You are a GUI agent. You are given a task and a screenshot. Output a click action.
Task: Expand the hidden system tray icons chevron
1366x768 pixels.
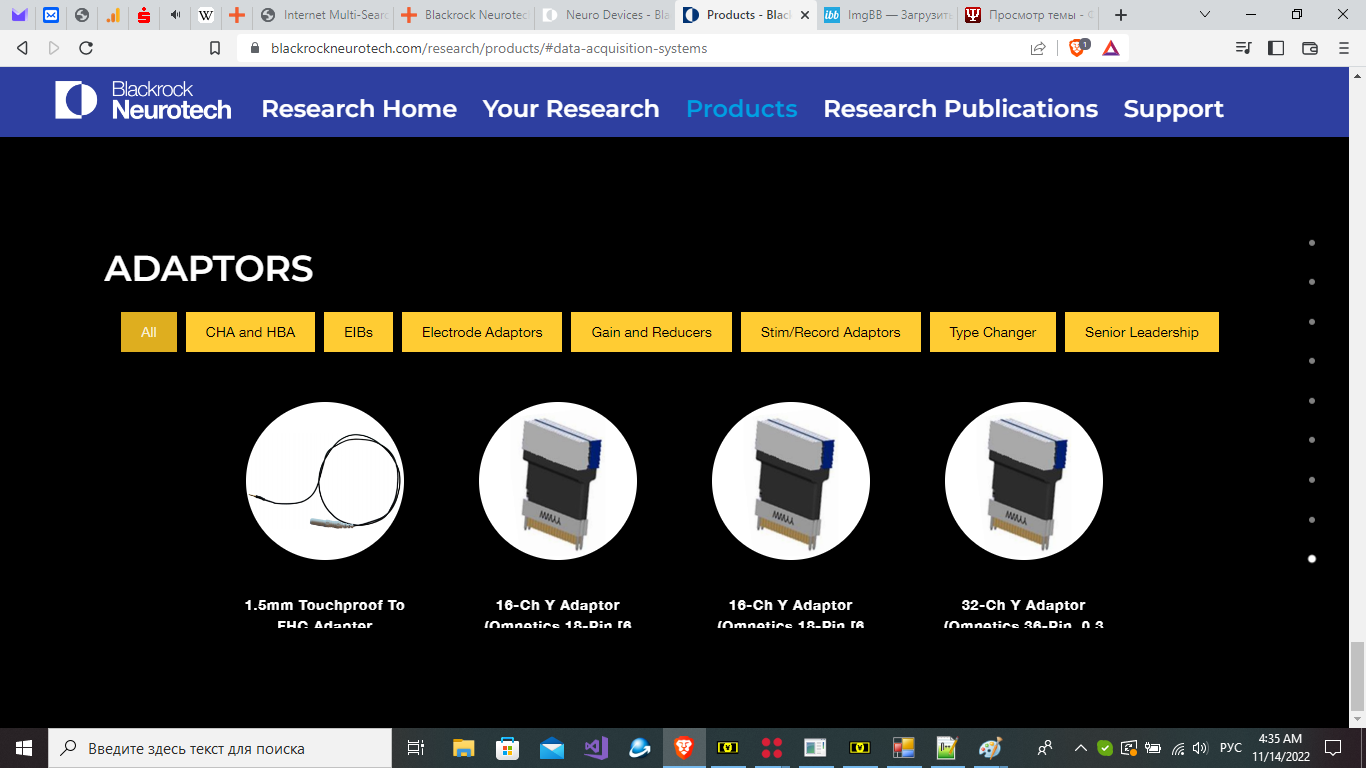pos(1080,747)
